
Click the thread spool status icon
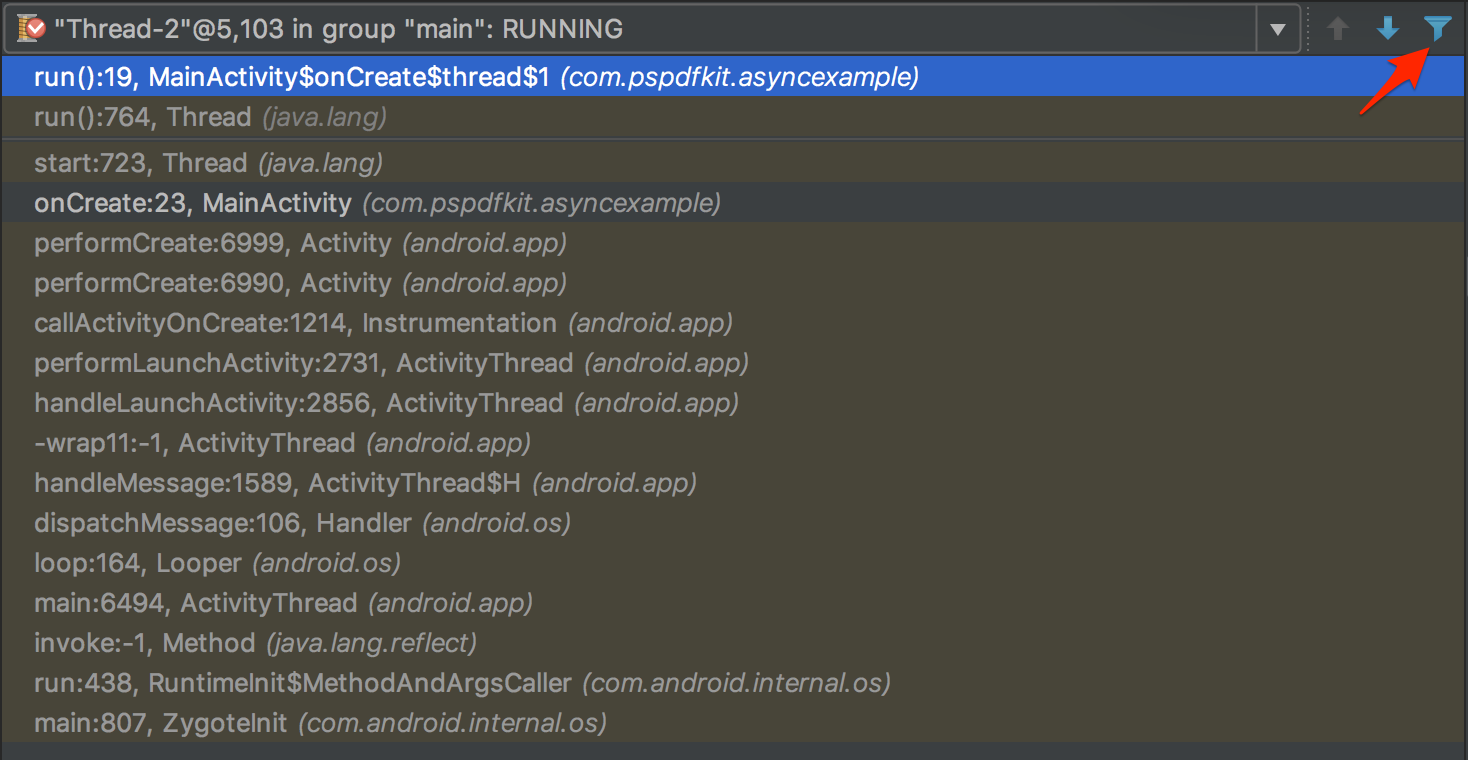(x=31, y=27)
